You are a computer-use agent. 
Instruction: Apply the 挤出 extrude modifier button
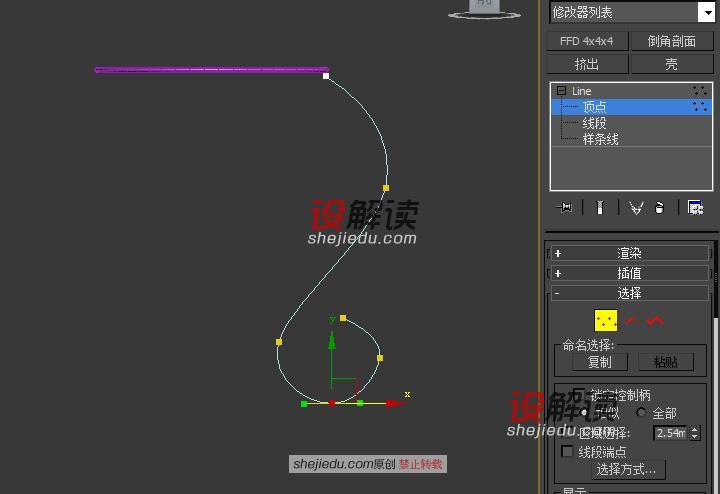click(x=587, y=64)
